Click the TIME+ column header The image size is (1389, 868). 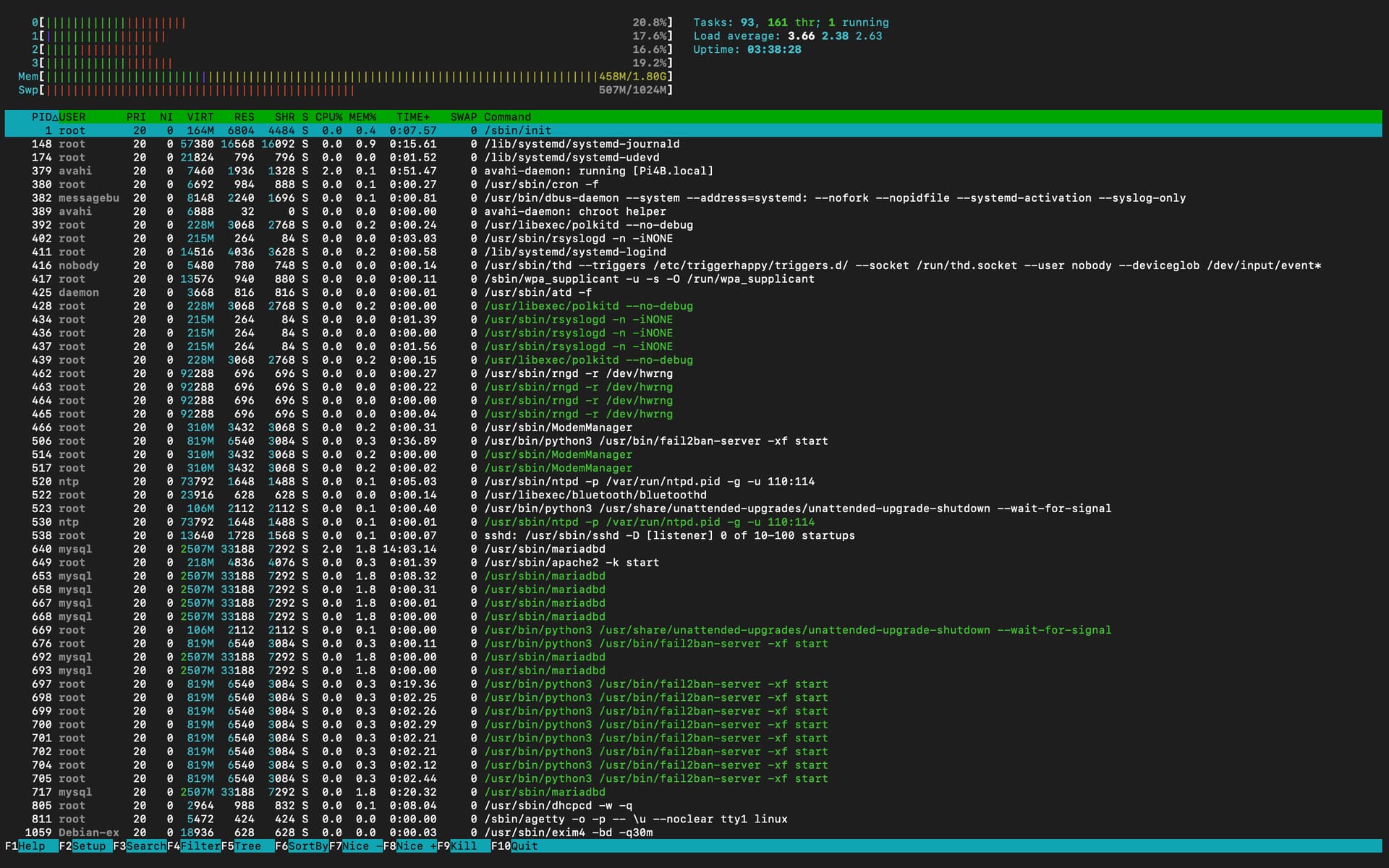(x=412, y=117)
